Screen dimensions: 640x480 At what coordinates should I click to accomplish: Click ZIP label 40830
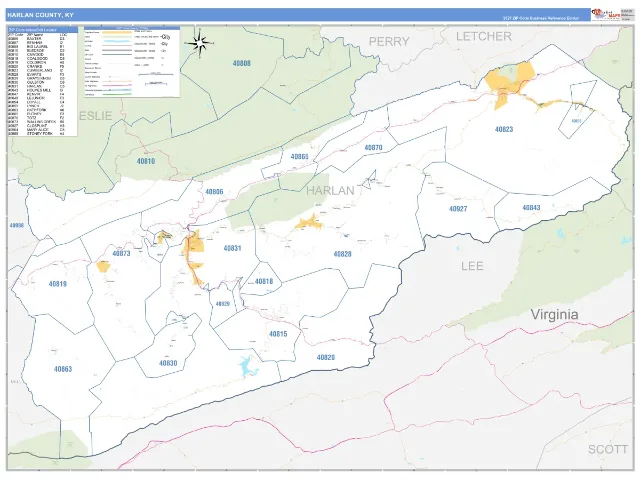[x=168, y=363]
